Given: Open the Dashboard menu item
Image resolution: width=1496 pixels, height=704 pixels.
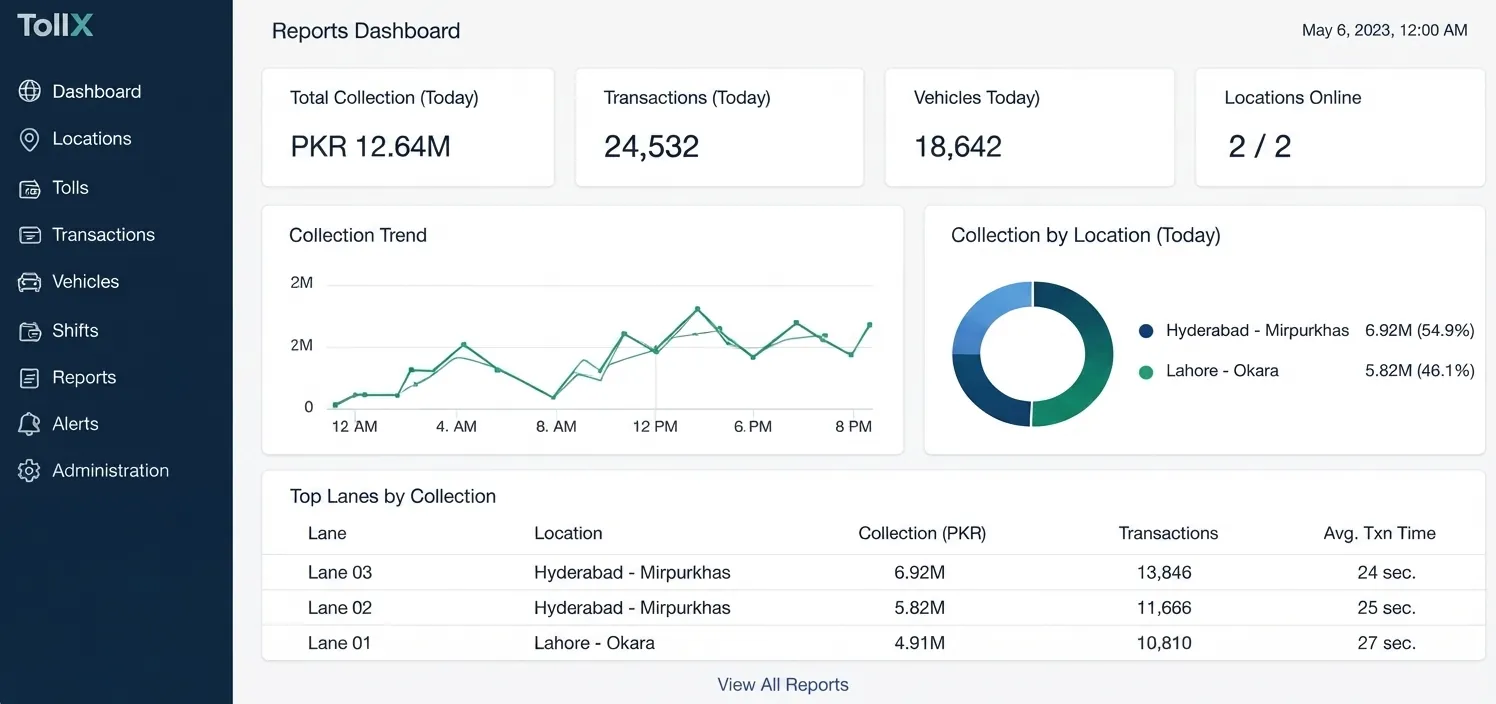Looking at the screenshot, I should 97,91.
